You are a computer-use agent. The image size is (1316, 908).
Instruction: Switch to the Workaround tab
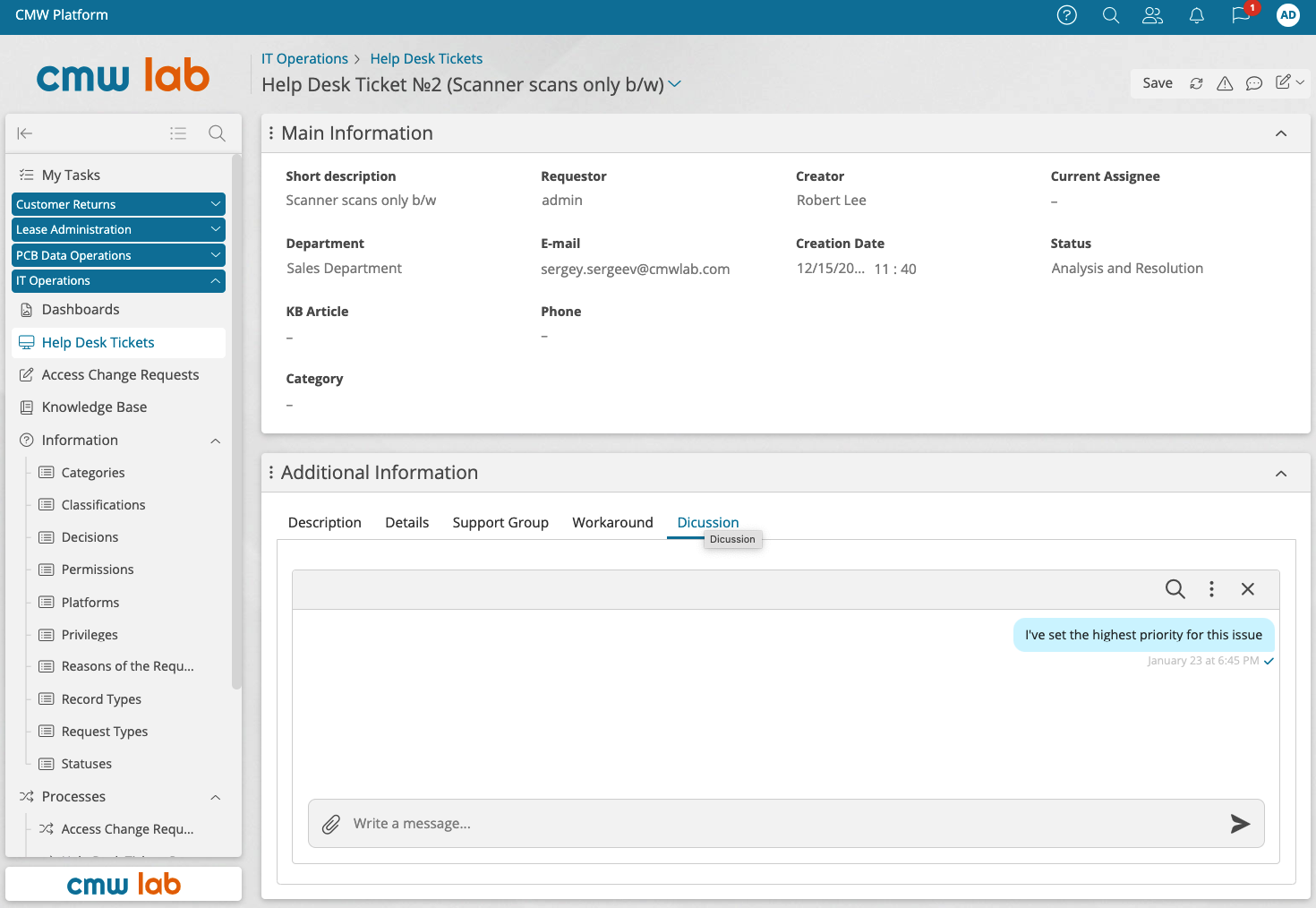(x=613, y=523)
